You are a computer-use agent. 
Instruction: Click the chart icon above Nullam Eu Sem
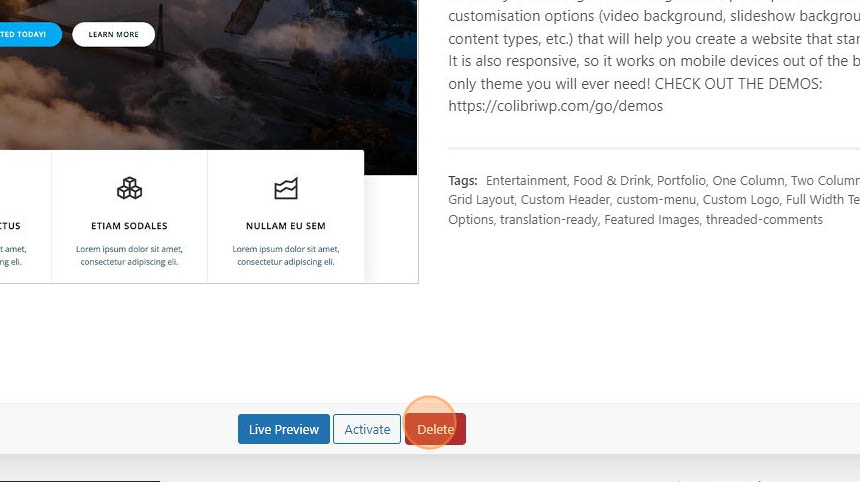286,188
